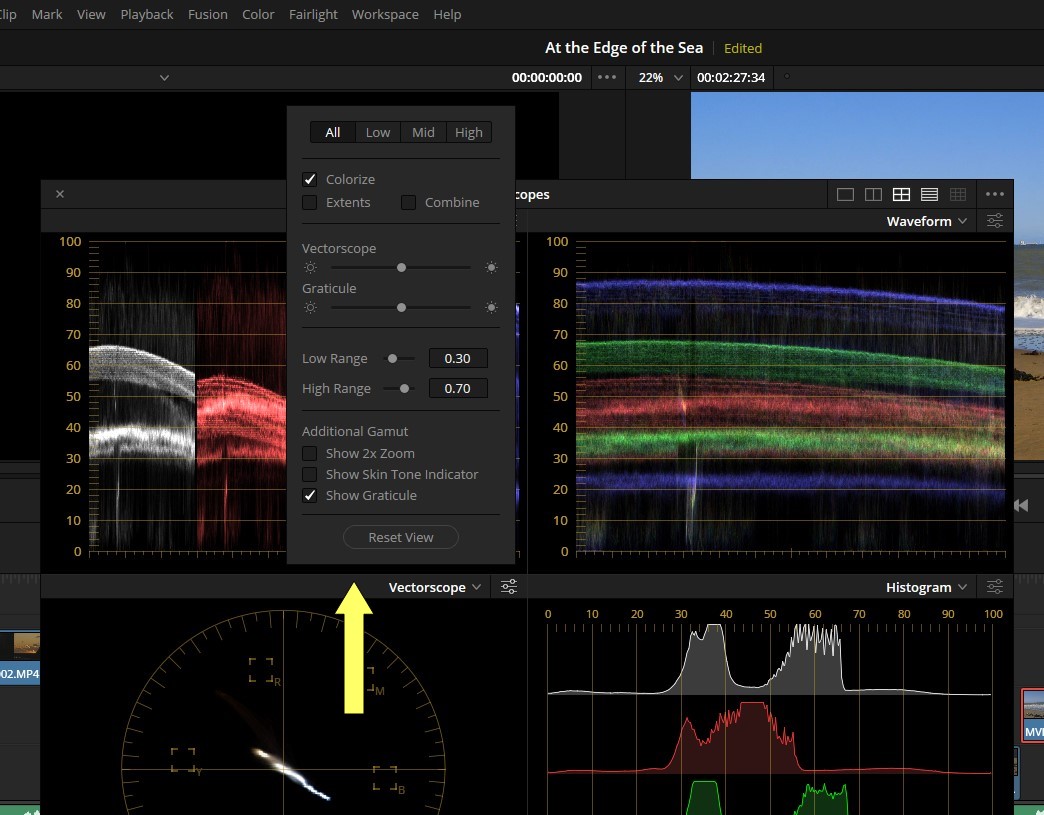
Task: Enable the Extents checkbox
Action: coord(310,202)
